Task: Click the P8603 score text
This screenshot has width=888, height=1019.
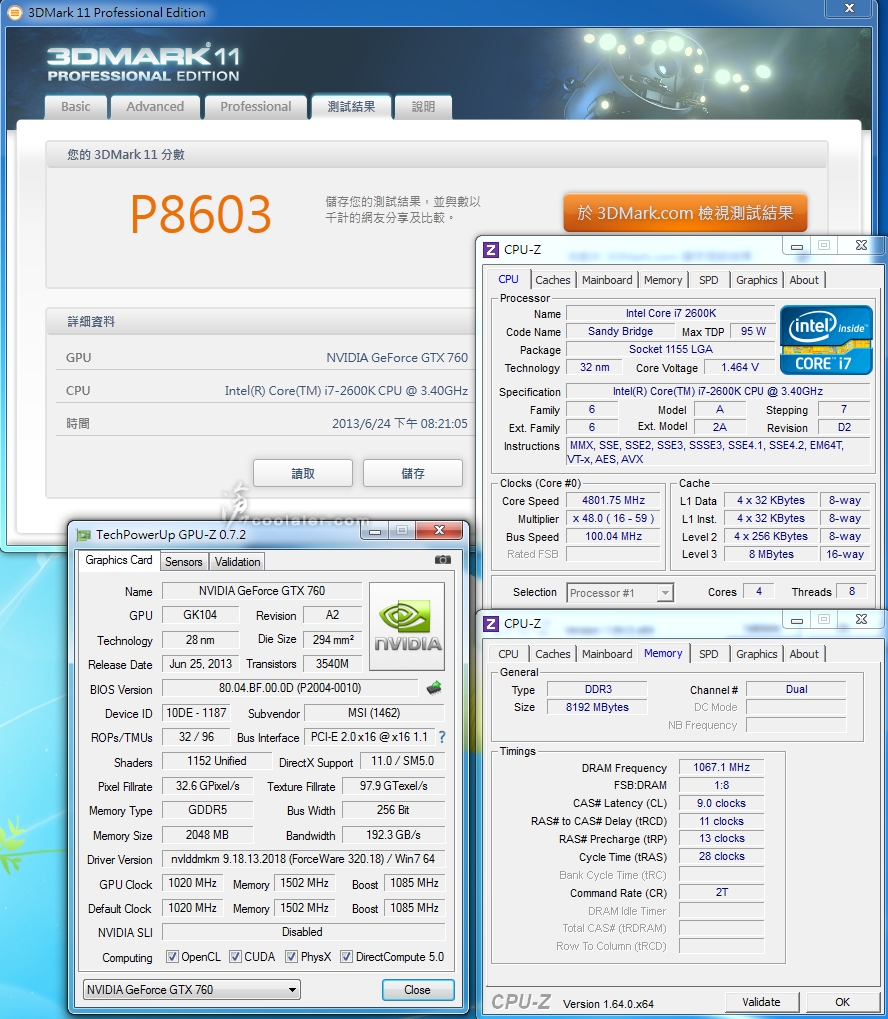Action: [x=201, y=214]
